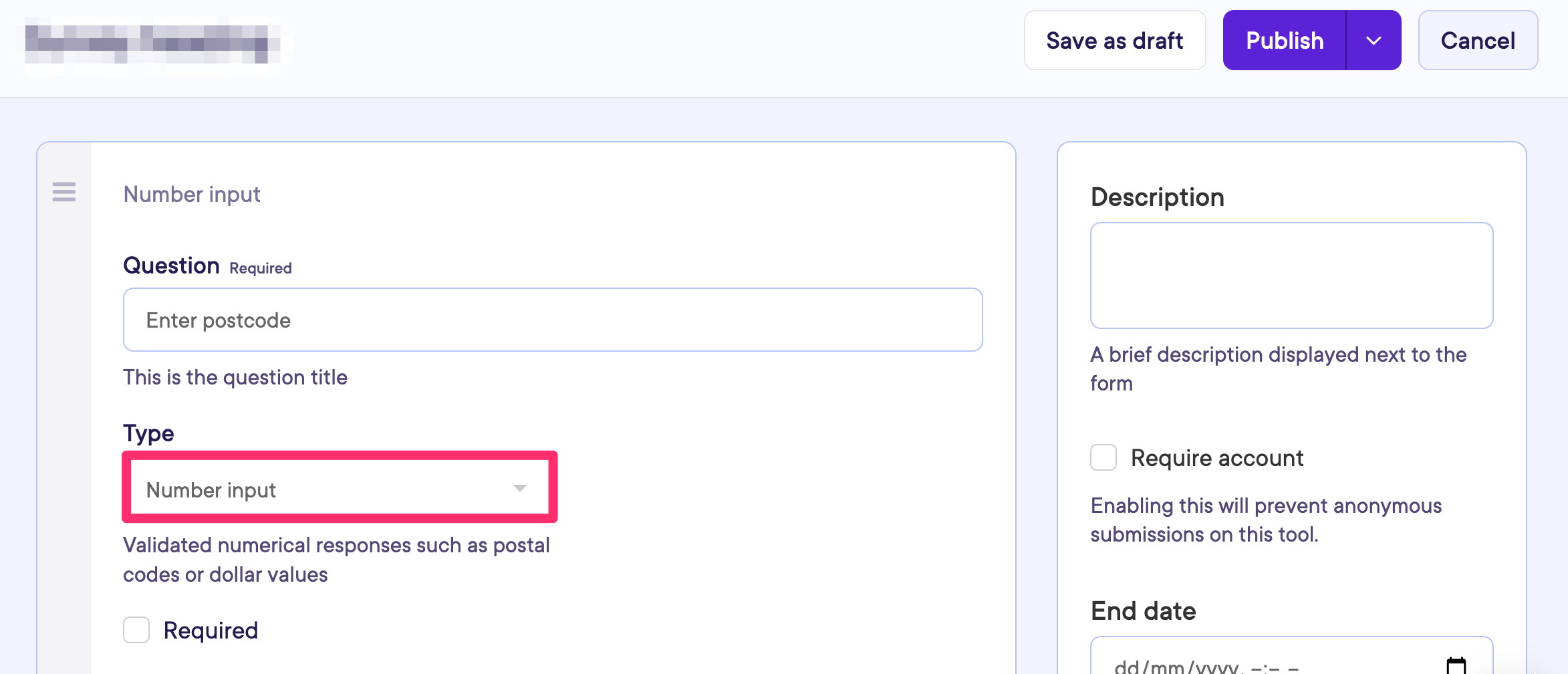
Task: Click the drag handle hamburger icon
Action: click(x=64, y=192)
